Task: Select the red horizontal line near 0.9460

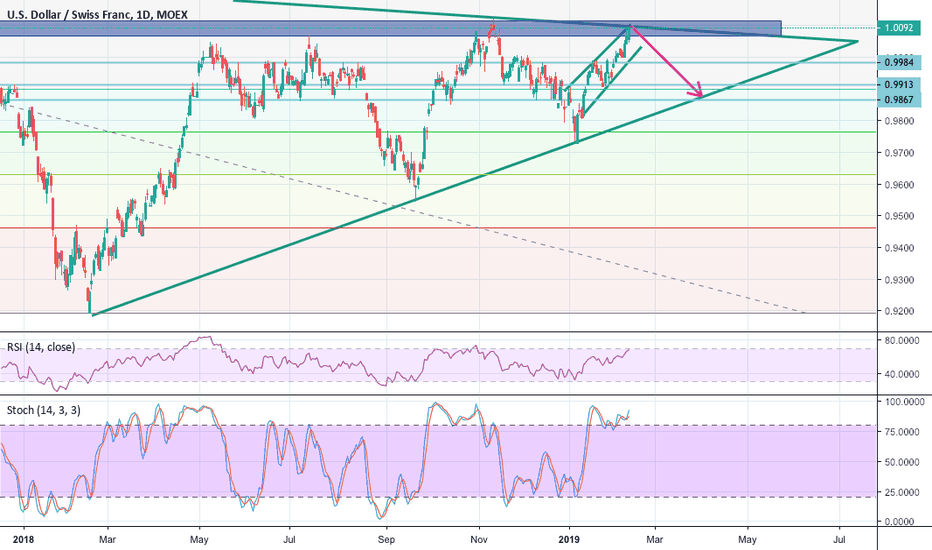Action: tap(438, 228)
